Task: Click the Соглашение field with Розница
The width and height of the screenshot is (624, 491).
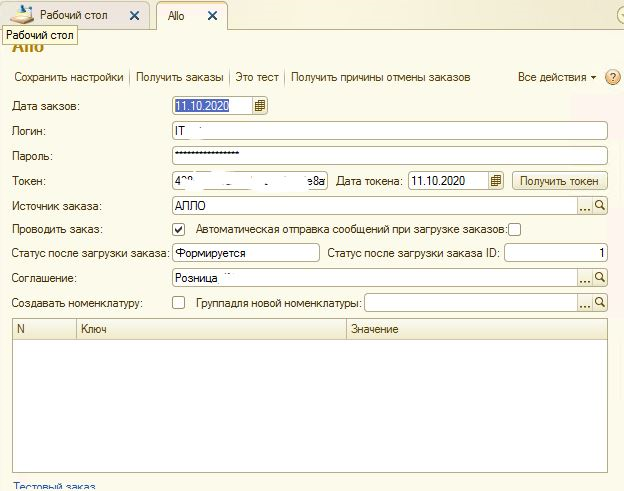Action: [x=375, y=278]
